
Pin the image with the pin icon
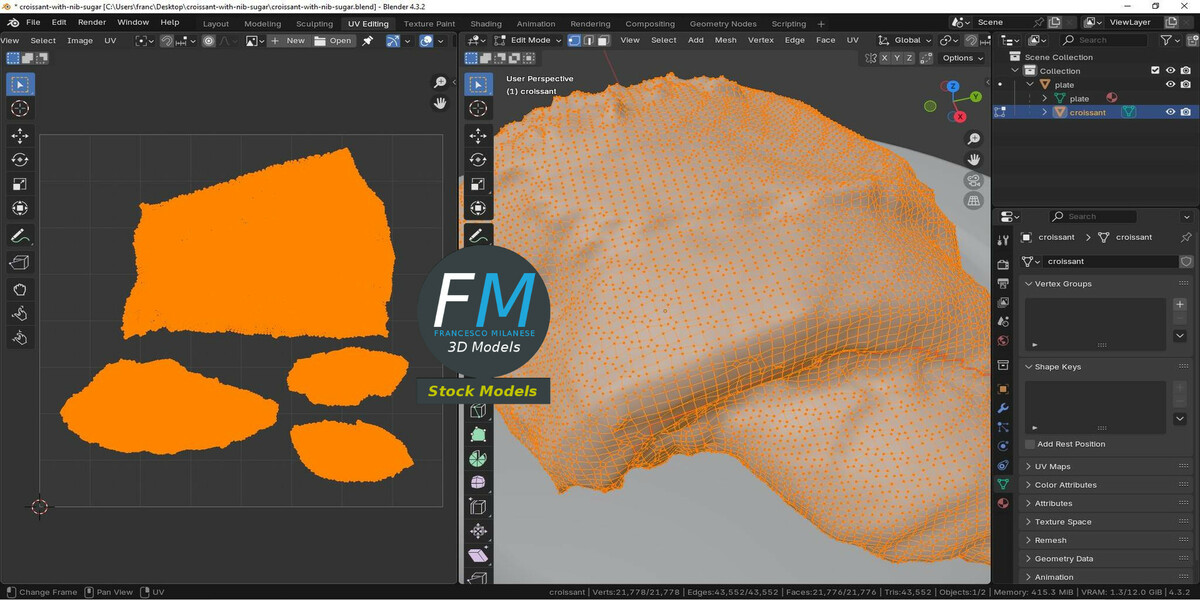367,41
